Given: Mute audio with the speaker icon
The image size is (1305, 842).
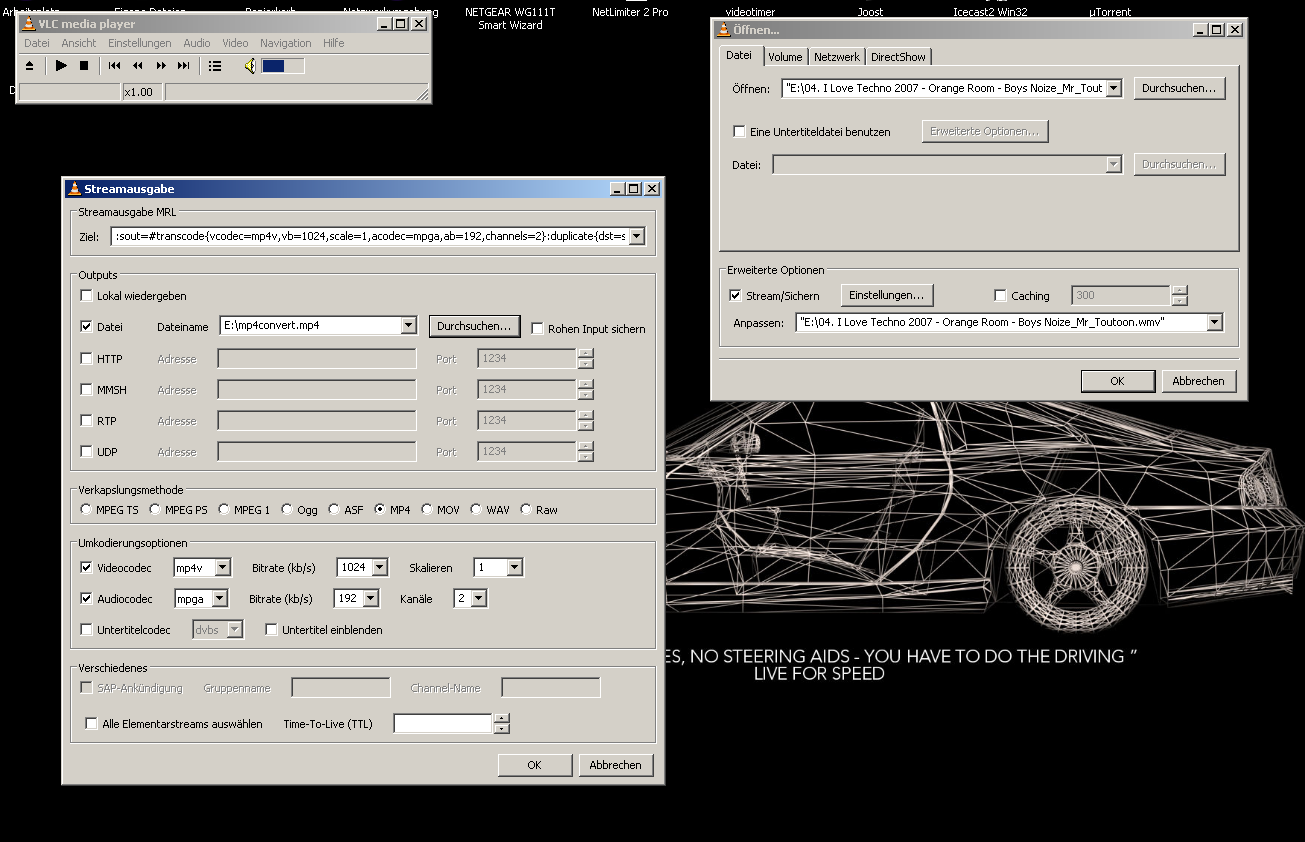Looking at the screenshot, I should click(x=250, y=66).
